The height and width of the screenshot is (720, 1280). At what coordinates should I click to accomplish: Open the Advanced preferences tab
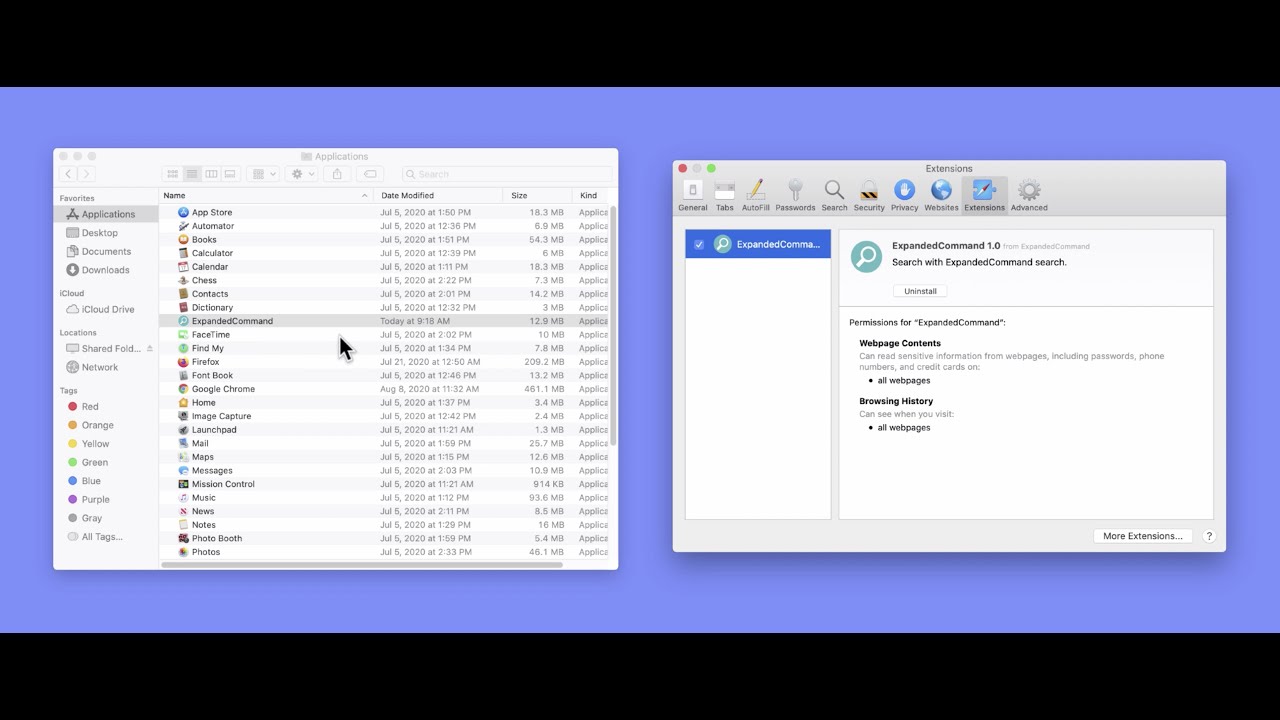[1029, 196]
